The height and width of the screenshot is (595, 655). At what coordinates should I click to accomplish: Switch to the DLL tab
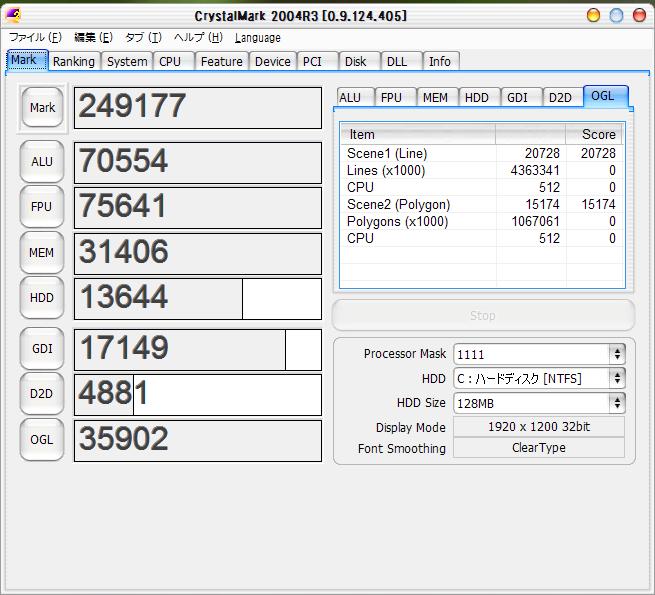401,61
